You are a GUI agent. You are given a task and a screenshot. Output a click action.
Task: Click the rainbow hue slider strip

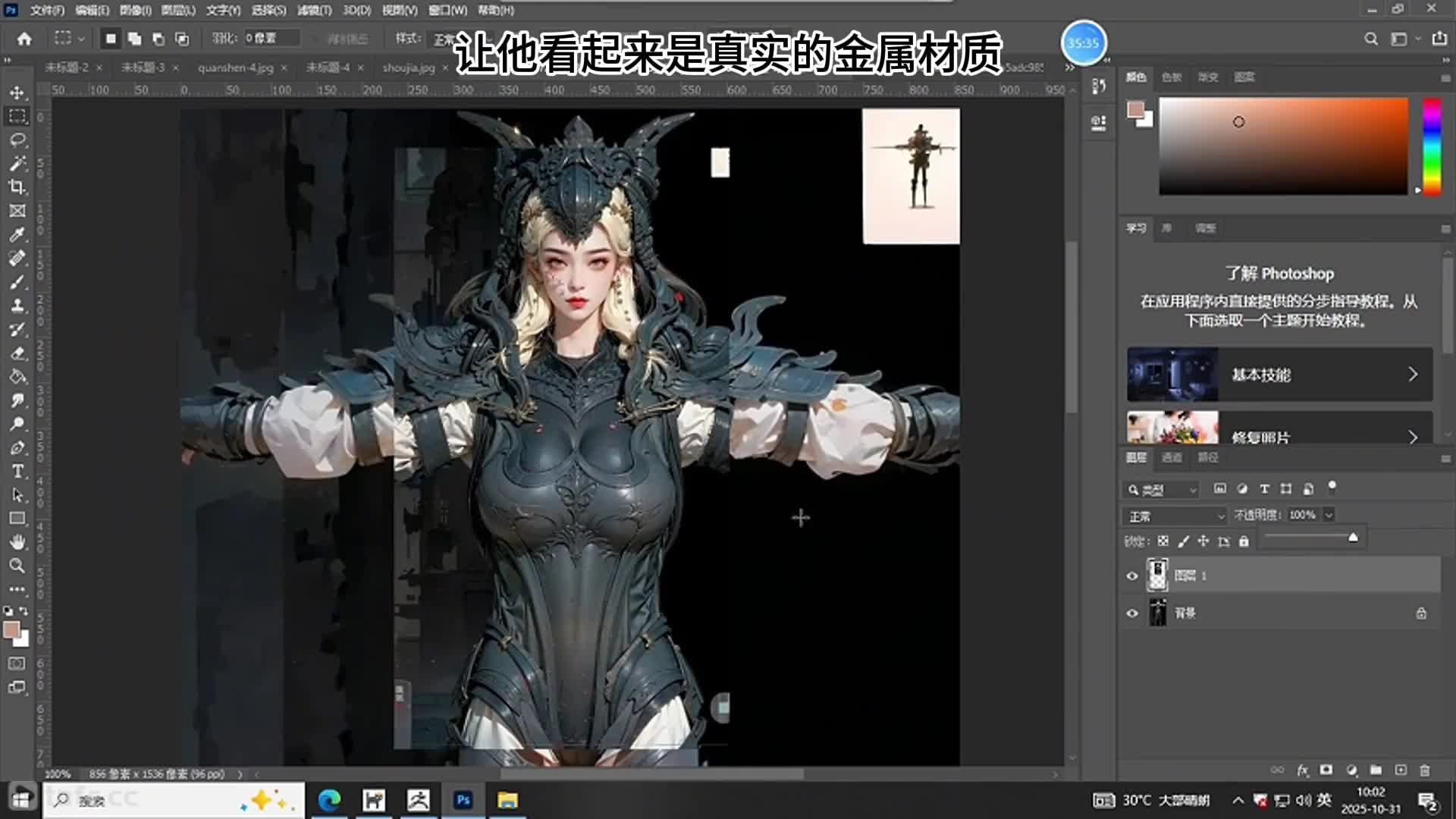[1431, 146]
